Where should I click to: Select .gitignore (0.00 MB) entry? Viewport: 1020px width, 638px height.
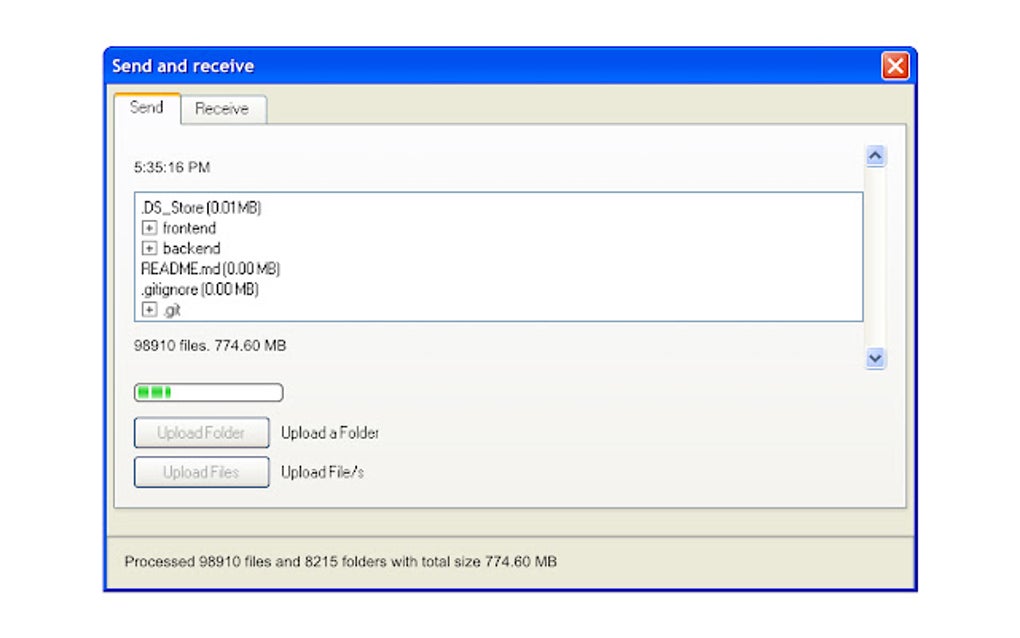tap(200, 289)
